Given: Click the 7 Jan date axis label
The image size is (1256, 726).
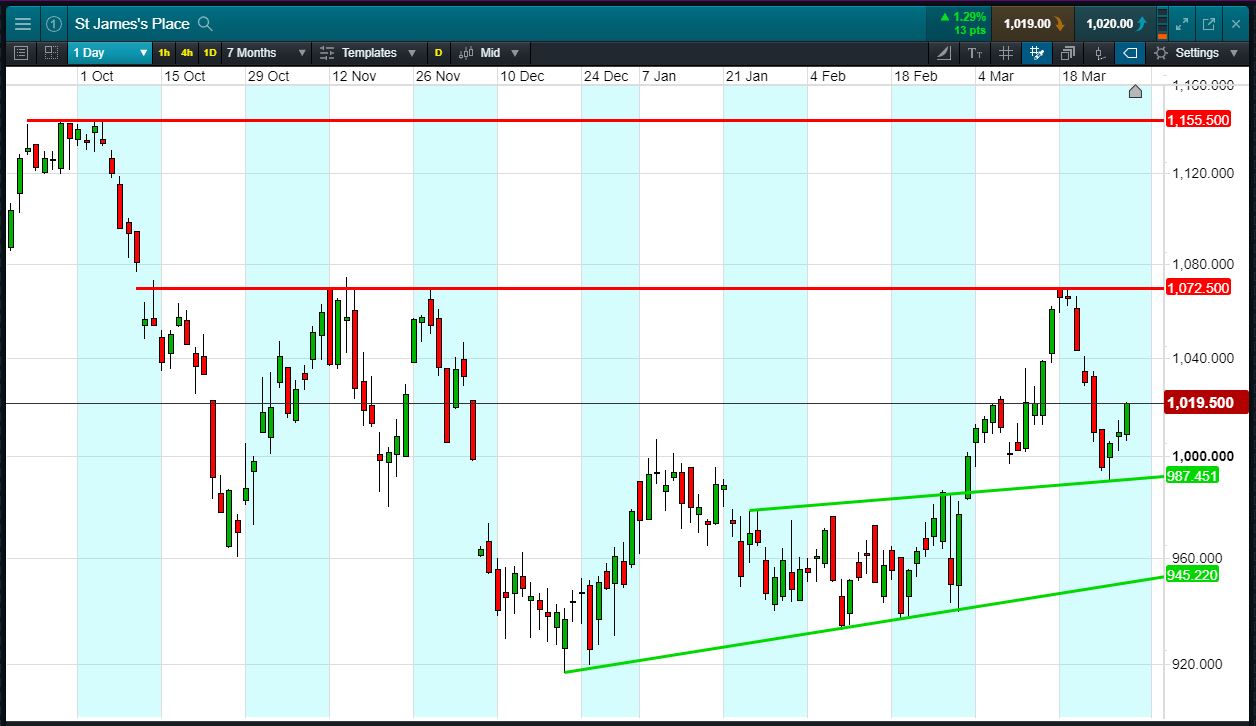Looking at the screenshot, I should (659, 76).
